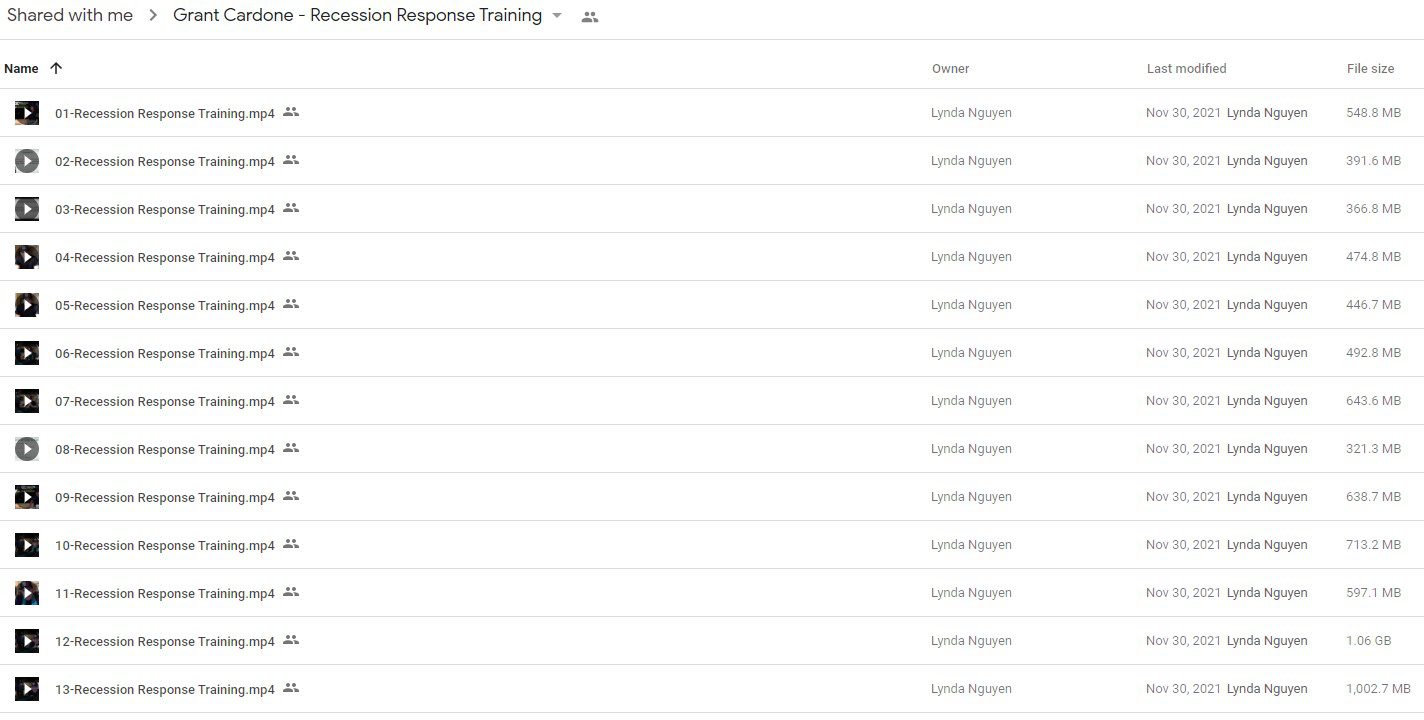Click shared people icon beside 04-Recession Response Training.mp4
This screenshot has height=720, width=1424.
pos(291,256)
